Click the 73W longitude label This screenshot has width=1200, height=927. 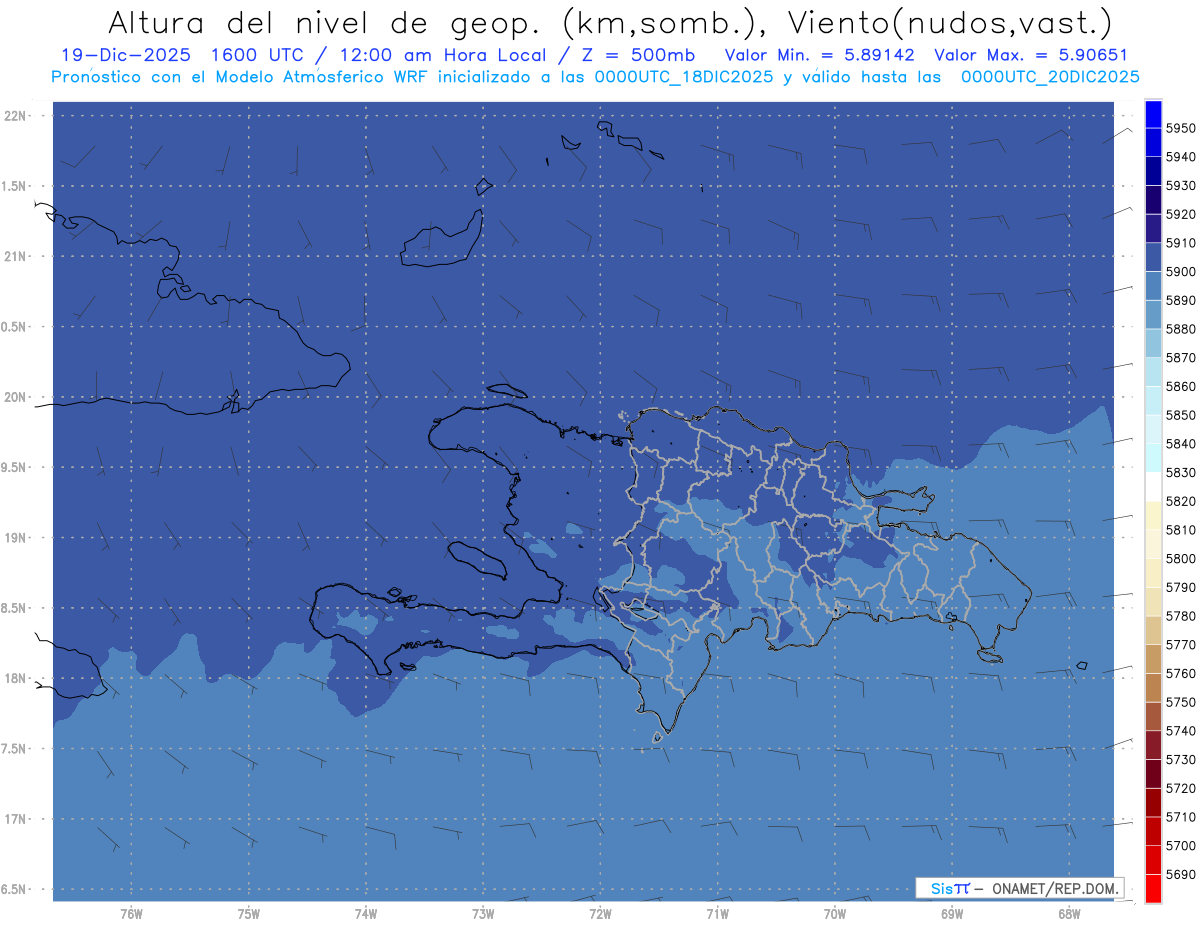tap(483, 914)
